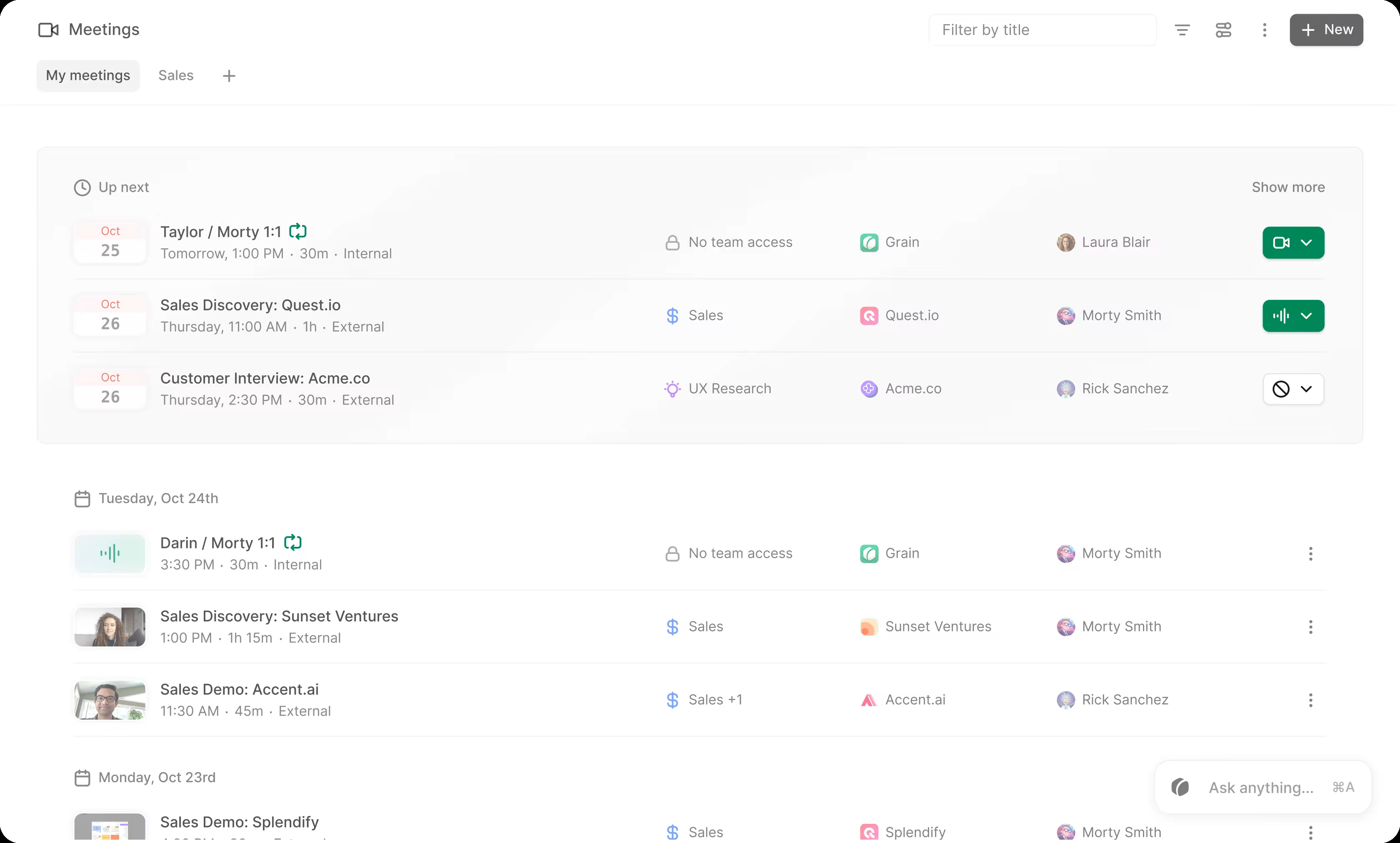Click the Grain assistant icon in Ask anything

coord(1180,787)
